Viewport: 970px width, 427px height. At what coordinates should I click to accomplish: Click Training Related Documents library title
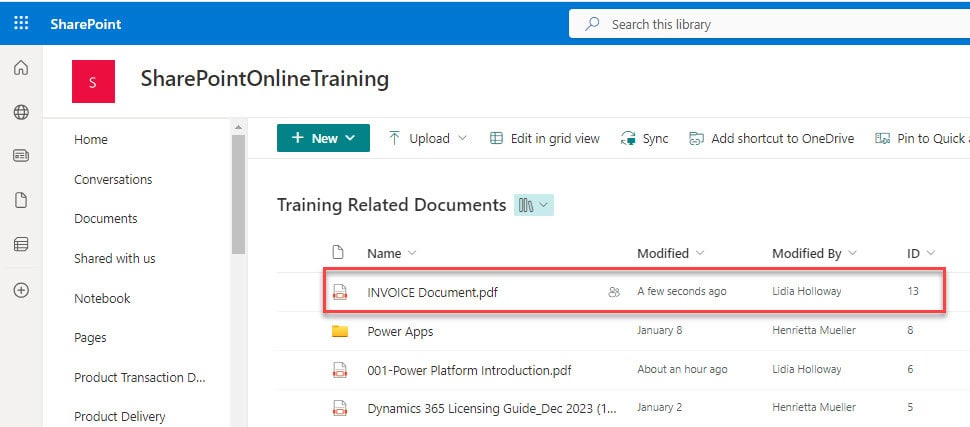(x=392, y=205)
